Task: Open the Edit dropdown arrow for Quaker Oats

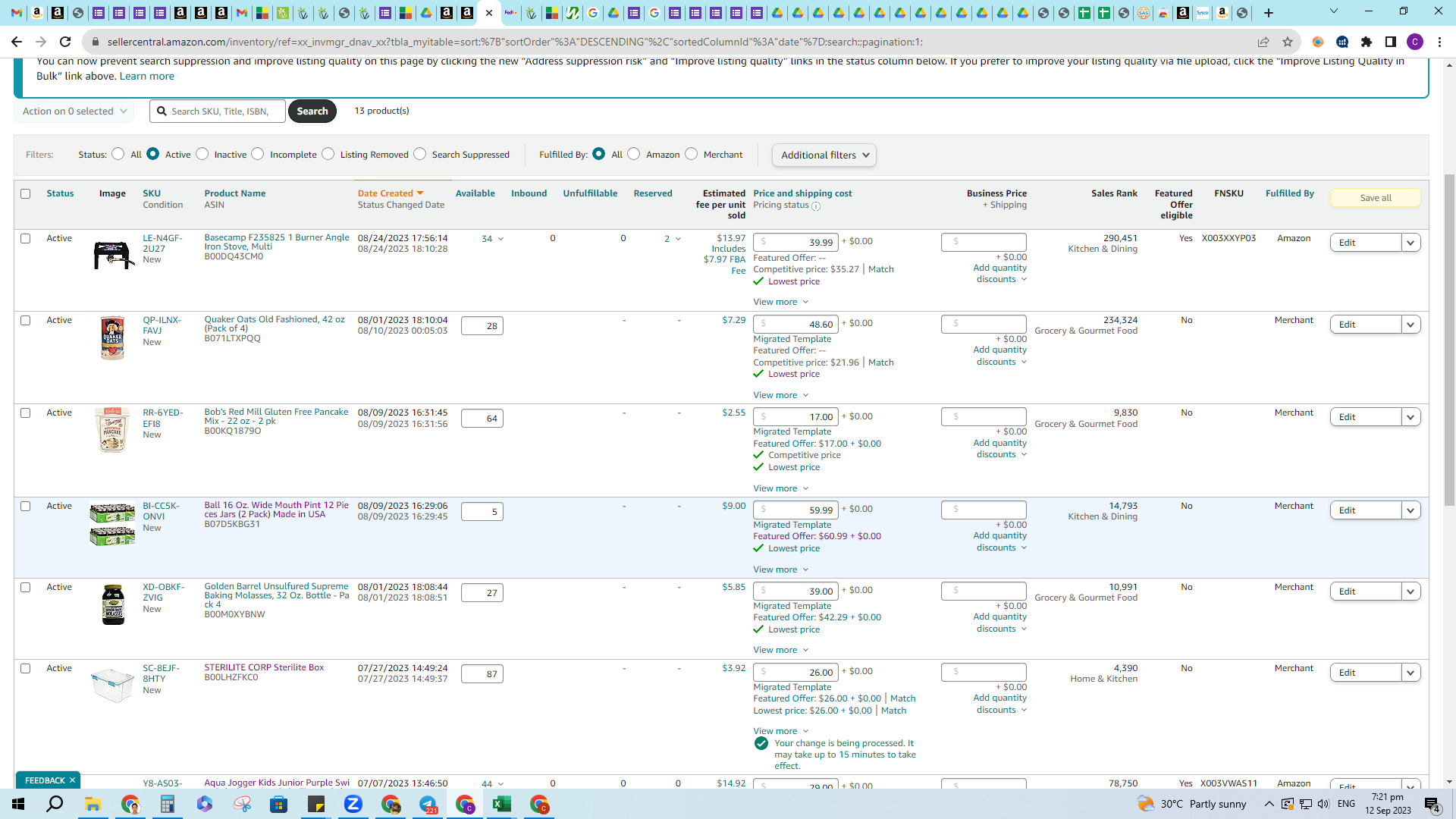Action: pyautogui.click(x=1410, y=325)
